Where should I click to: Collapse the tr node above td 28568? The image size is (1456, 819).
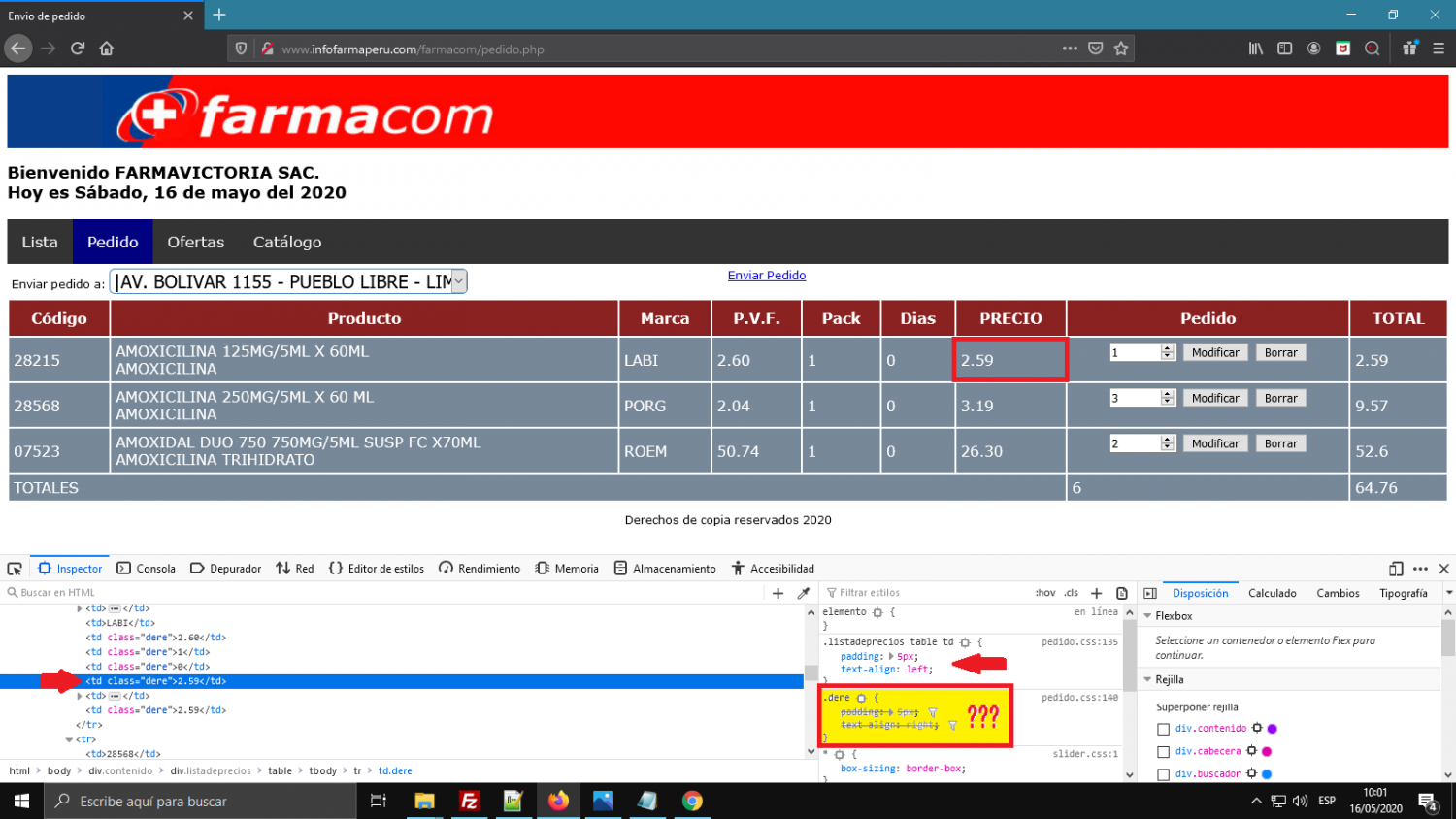tap(69, 739)
